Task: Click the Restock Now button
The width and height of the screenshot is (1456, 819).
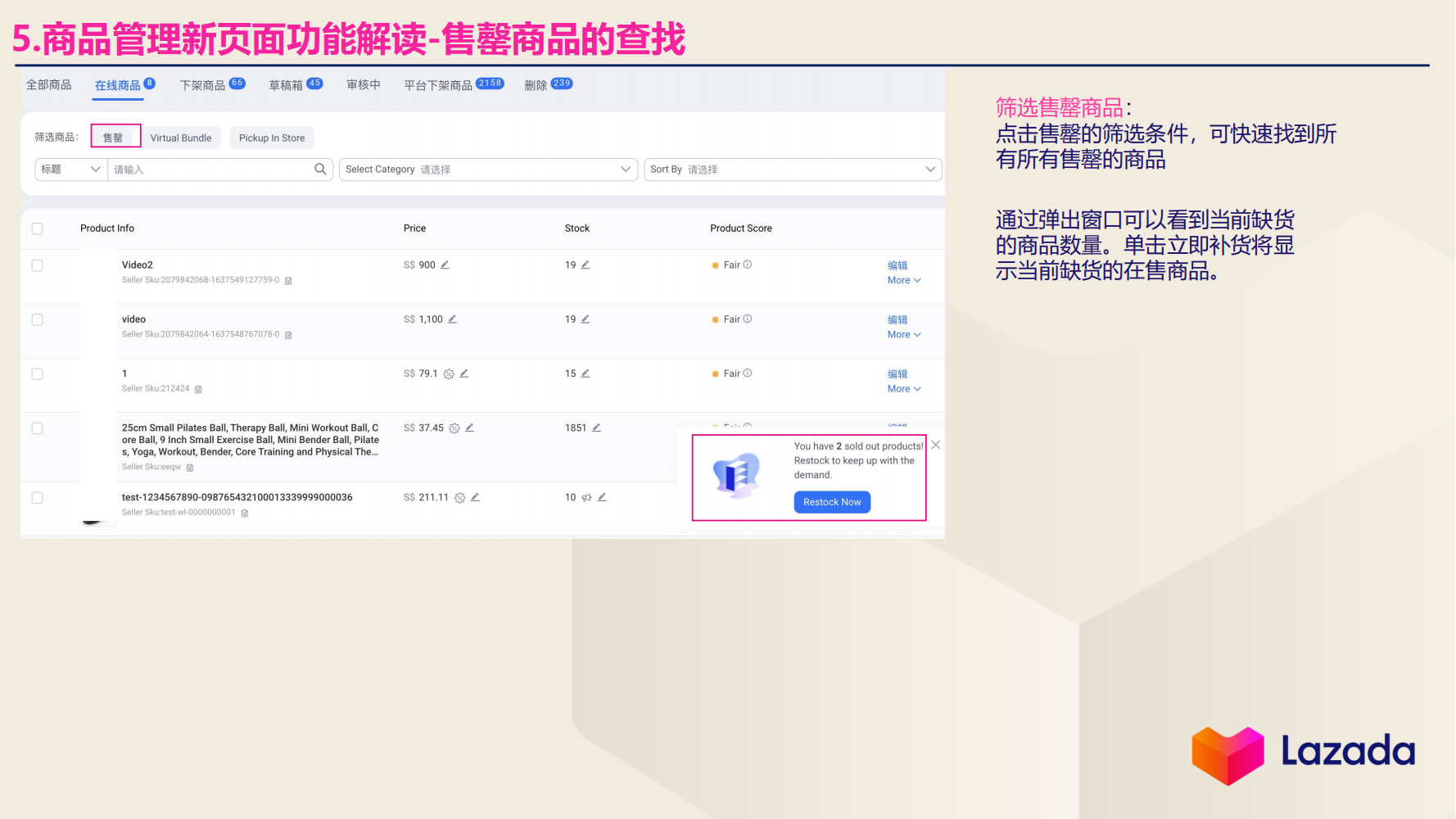Action: 832,502
